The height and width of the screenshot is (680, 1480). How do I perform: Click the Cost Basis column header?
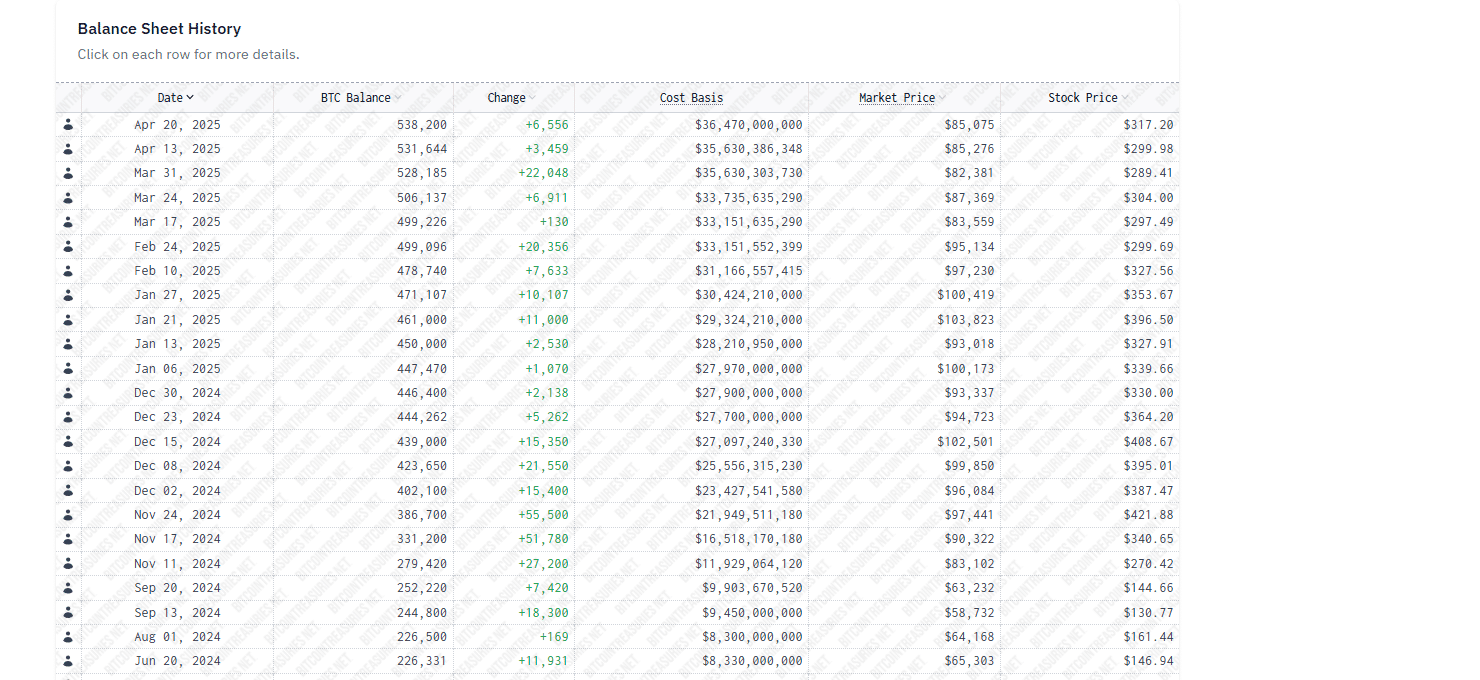(x=691, y=98)
